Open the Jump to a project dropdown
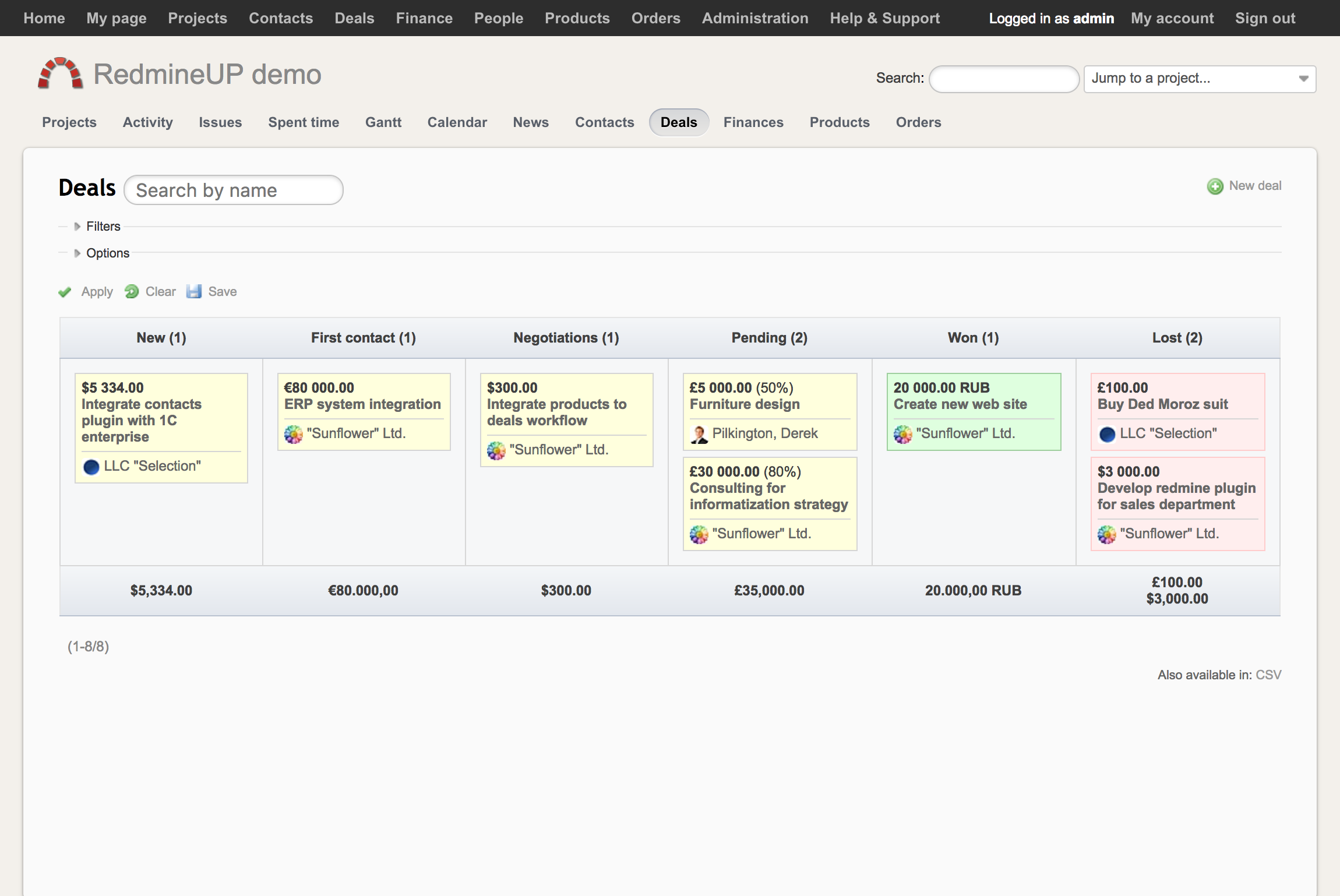The width and height of the screenshot is (1340, 896). pyautogui.click(x=1199, y=79)
